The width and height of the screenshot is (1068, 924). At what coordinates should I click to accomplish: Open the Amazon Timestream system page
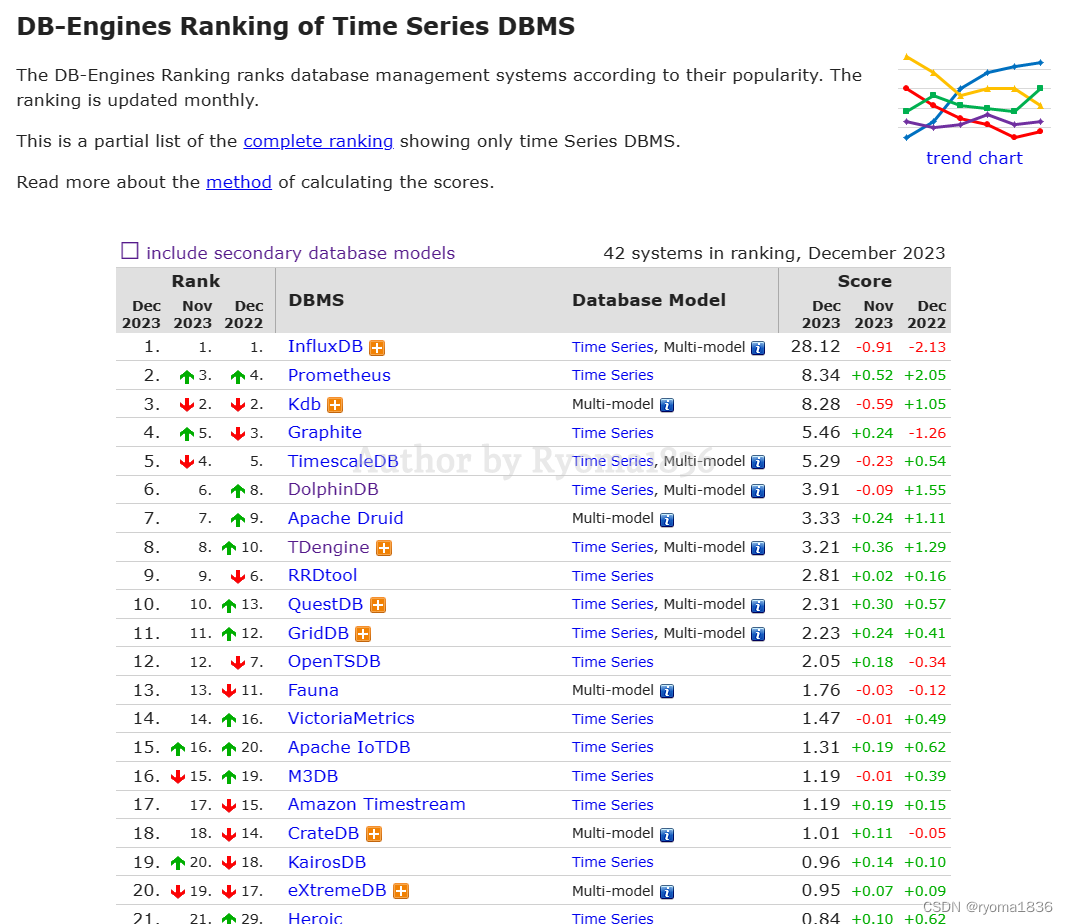[x=376, y=804]
